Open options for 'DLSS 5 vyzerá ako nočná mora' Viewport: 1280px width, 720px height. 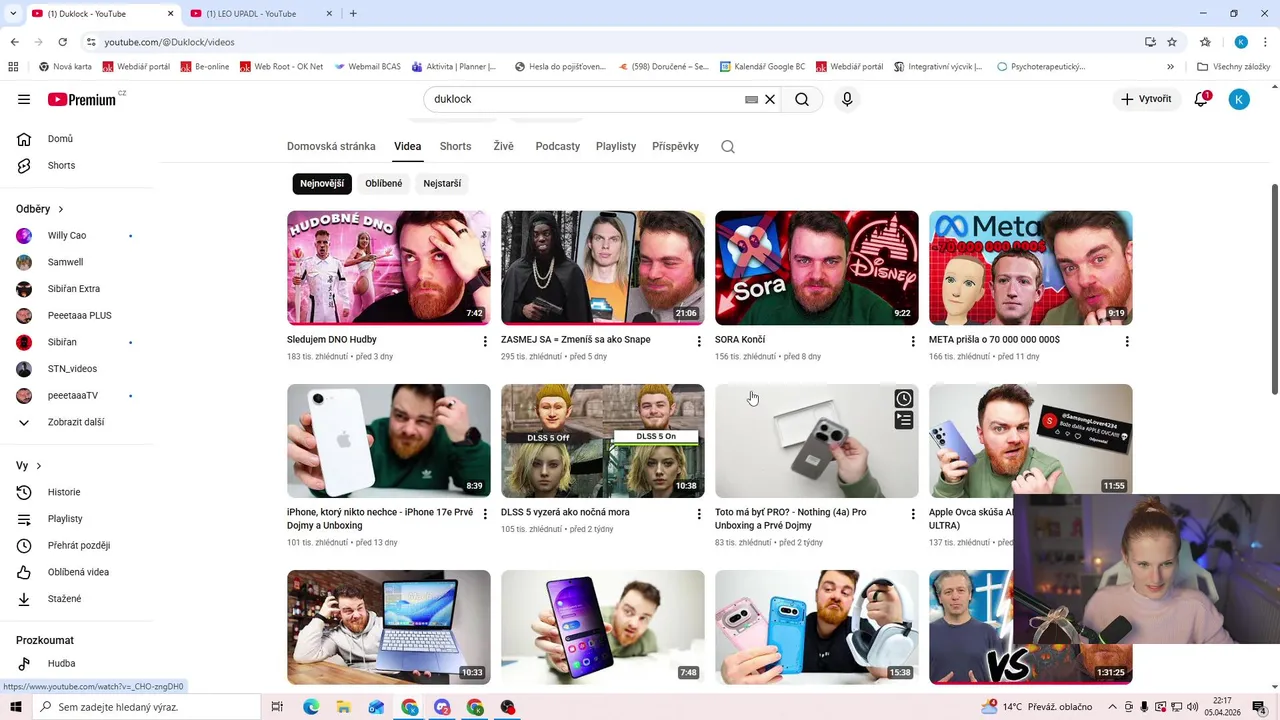(699, 514)
